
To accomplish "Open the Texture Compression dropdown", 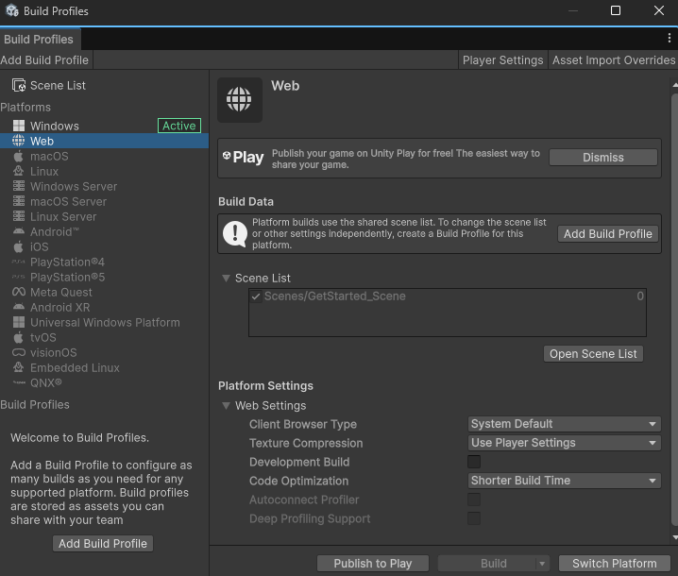I will click(564, 443).
